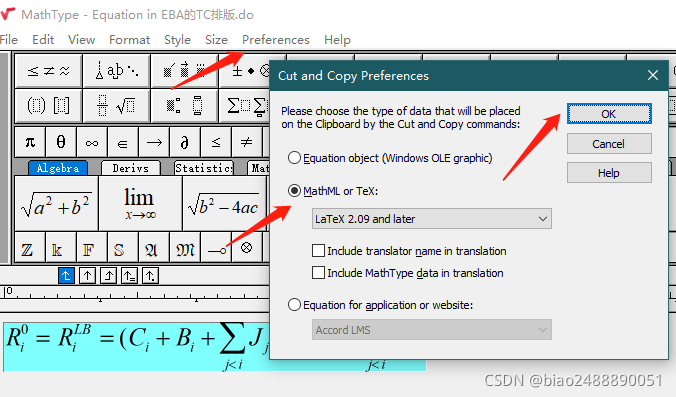Screen dimensions: 676x397
Task: Open the Accord LMS dropdown
Action: coord(432,330)
